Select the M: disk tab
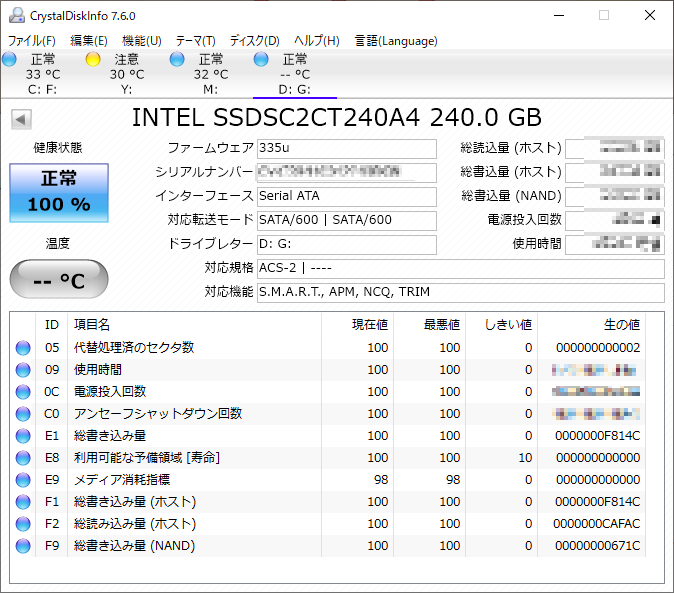This screenshot has width=674, height=593. [x=211, y=74]
